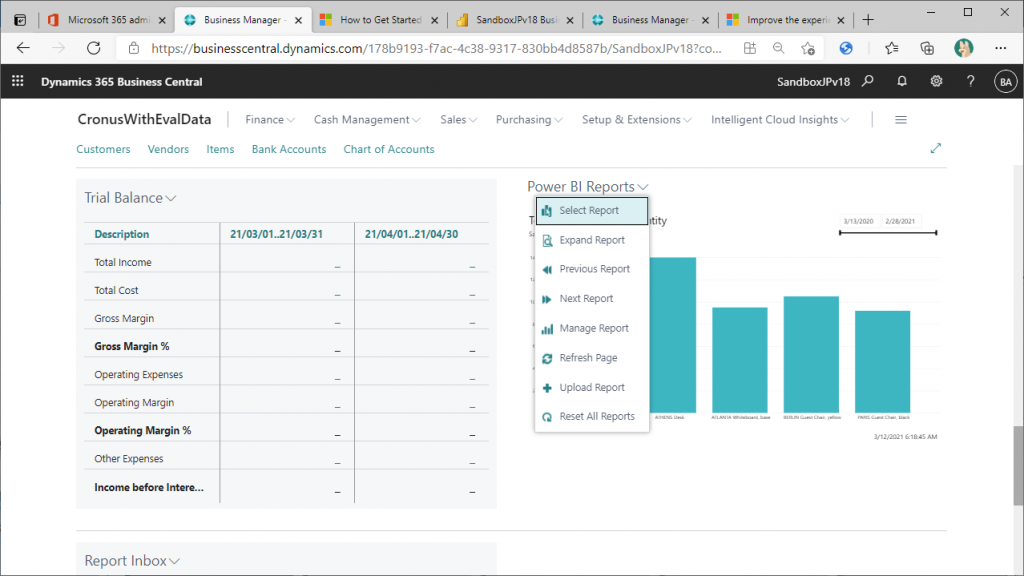1024x576 pixels.
Task: Open the help question mark
Action: pyautogui.click(x=970, y=81)
